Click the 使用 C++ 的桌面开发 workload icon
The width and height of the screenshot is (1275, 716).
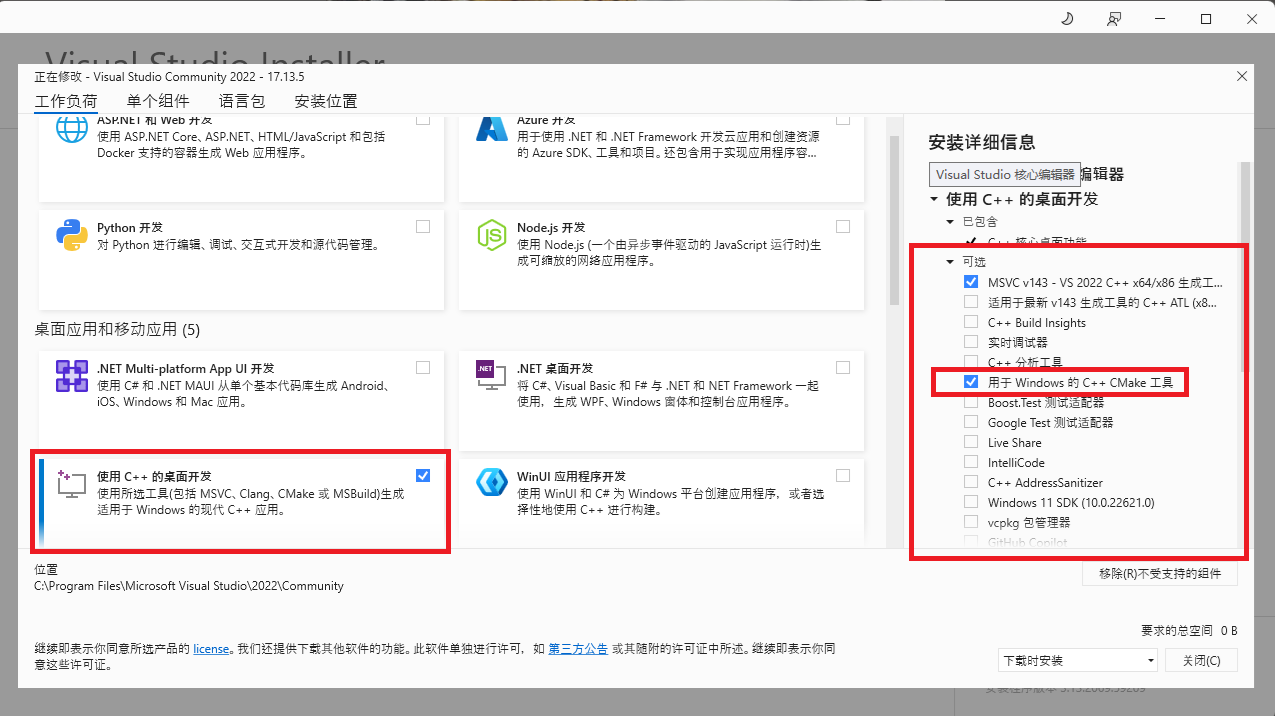pyautogui.click(x=72, y=485)
